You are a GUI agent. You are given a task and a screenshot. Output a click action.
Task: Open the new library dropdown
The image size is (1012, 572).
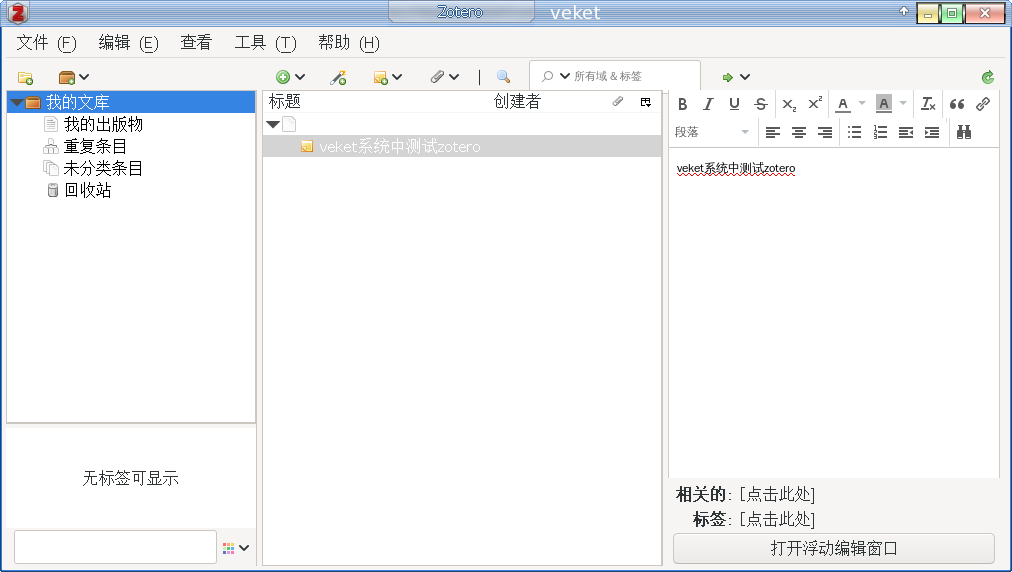pyautogui.click(x=74, y=77)
